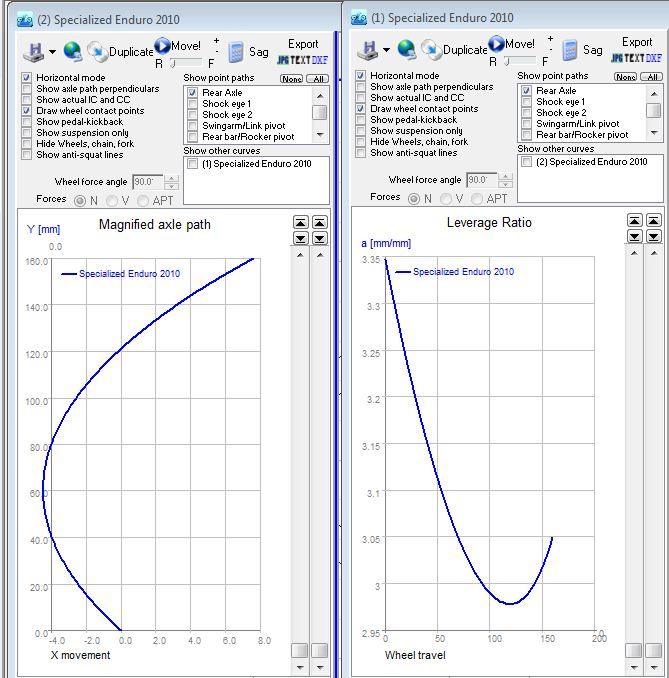Screen dimensions: 669x678
Task: Select APT forces radio in window (1)
Action: pos(477,199)
